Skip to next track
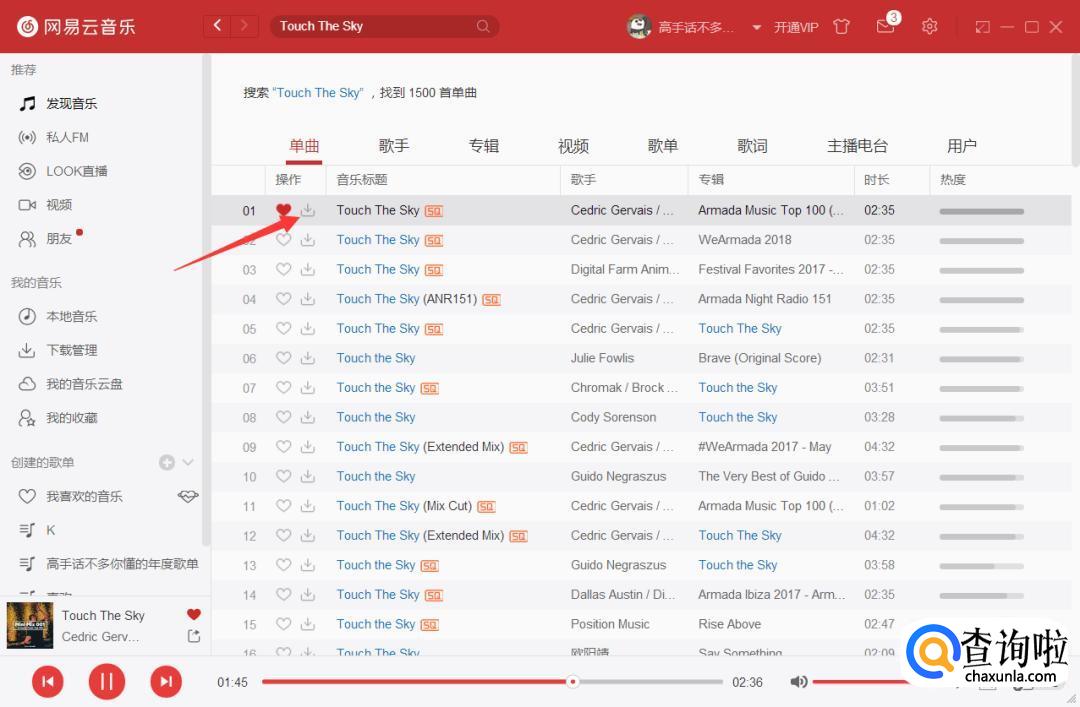The height and width of the screenshot is (707, 1080). click(166, 682)
